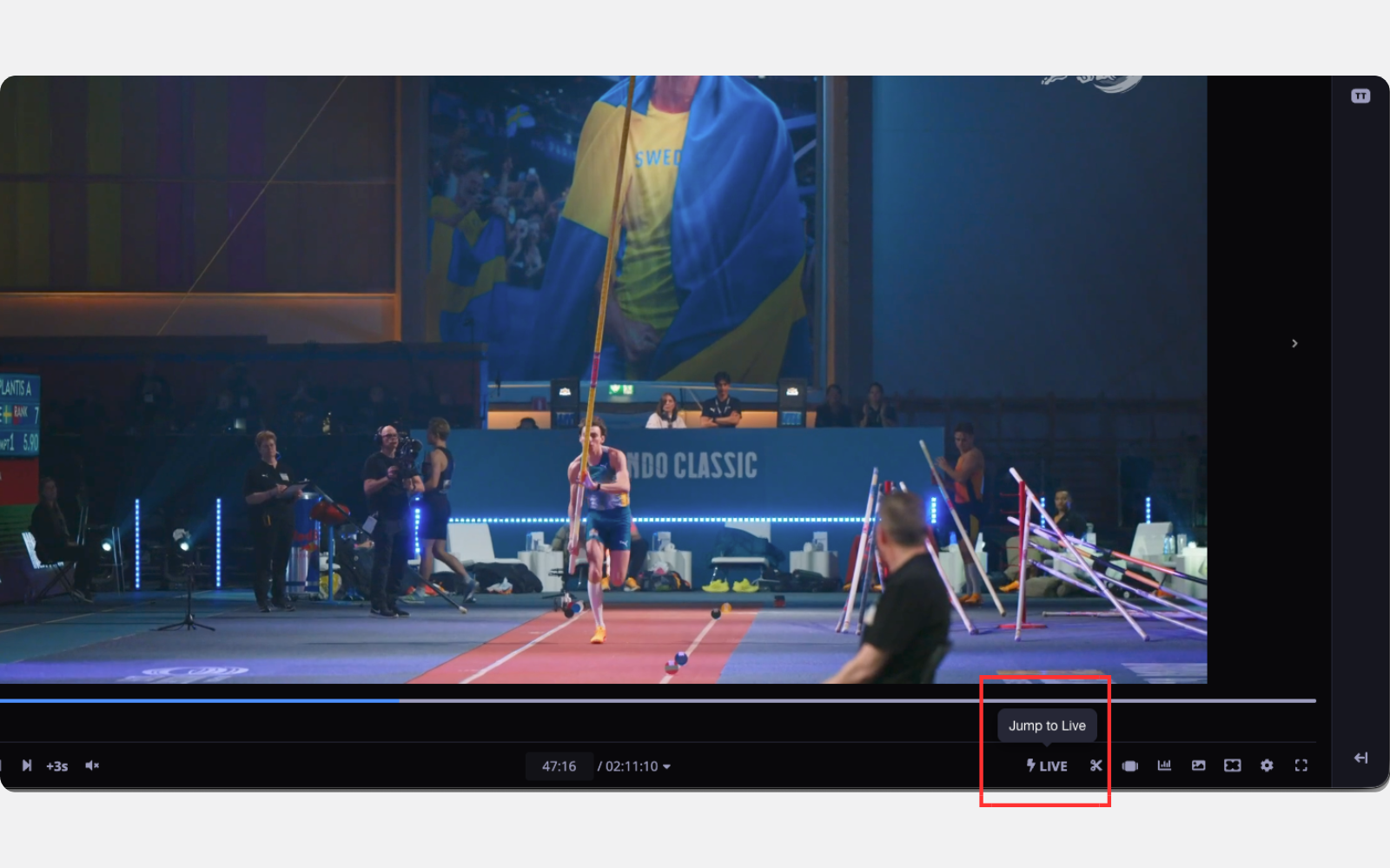Skip forward three seconds
The height and width of the screenshot is (868, 1390).
(56, 766)
